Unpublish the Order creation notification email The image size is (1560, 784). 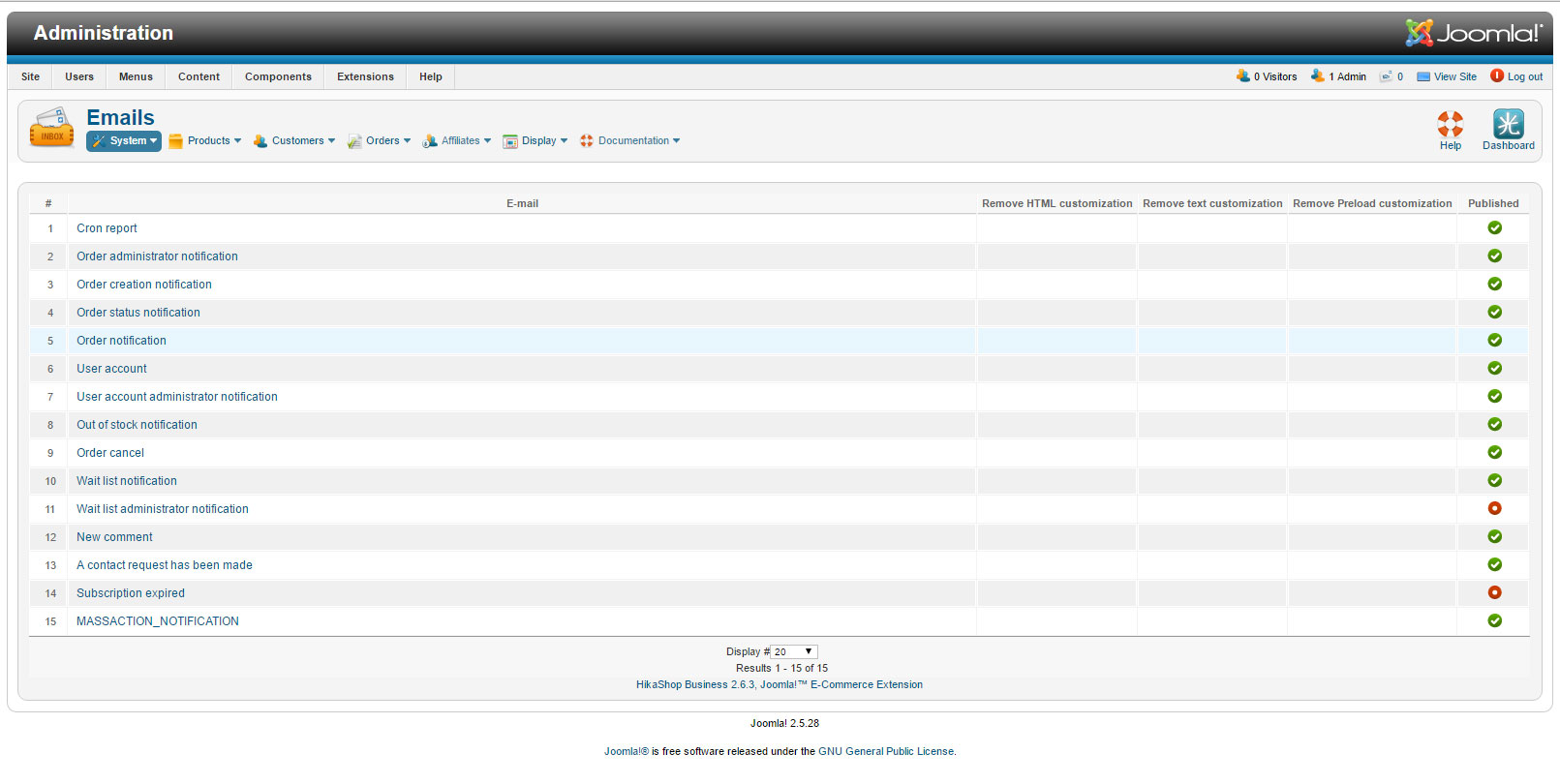point(1494,284)
